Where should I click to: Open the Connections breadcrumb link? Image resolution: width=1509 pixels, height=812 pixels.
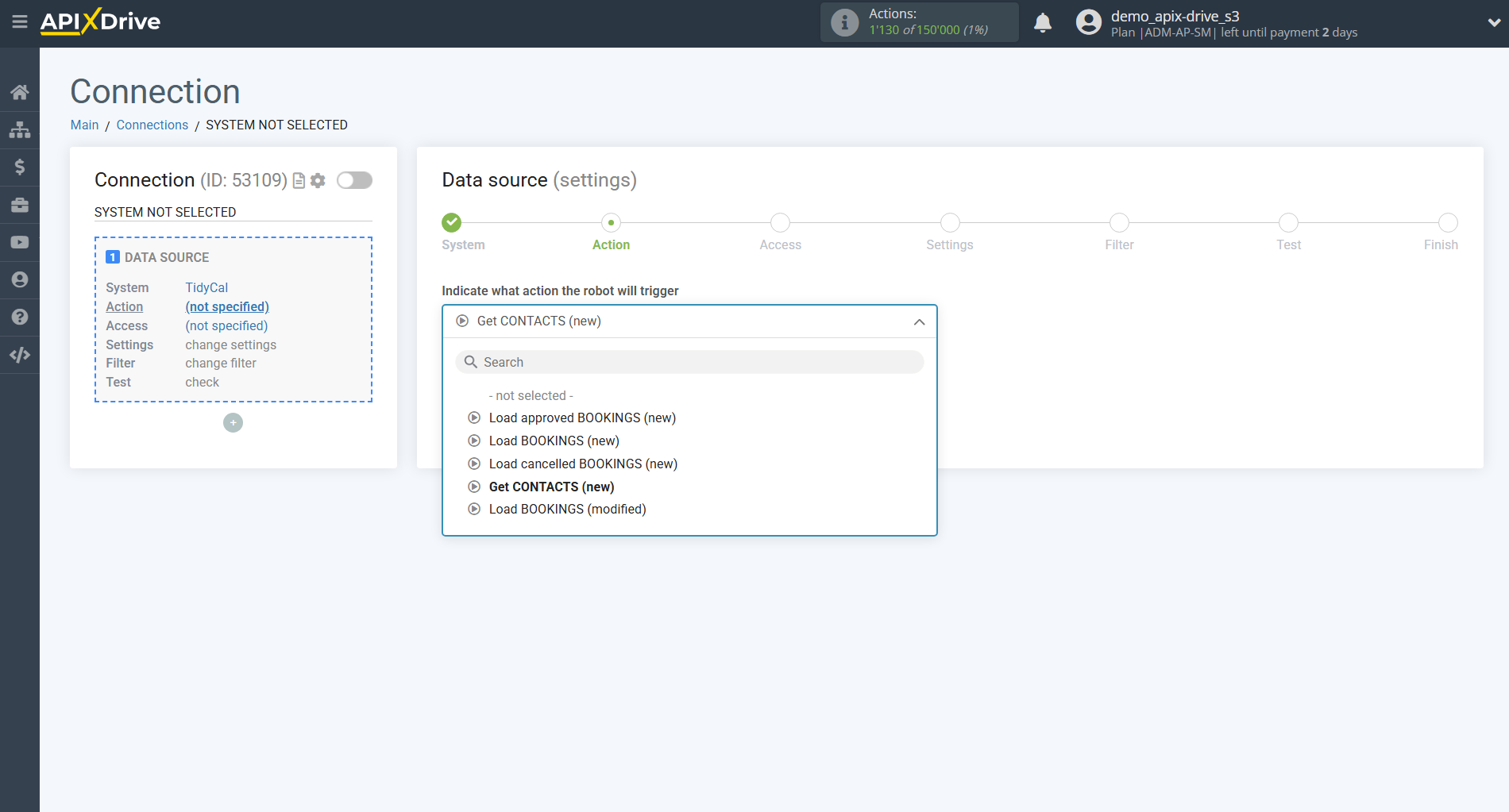(x=152, y=125)
